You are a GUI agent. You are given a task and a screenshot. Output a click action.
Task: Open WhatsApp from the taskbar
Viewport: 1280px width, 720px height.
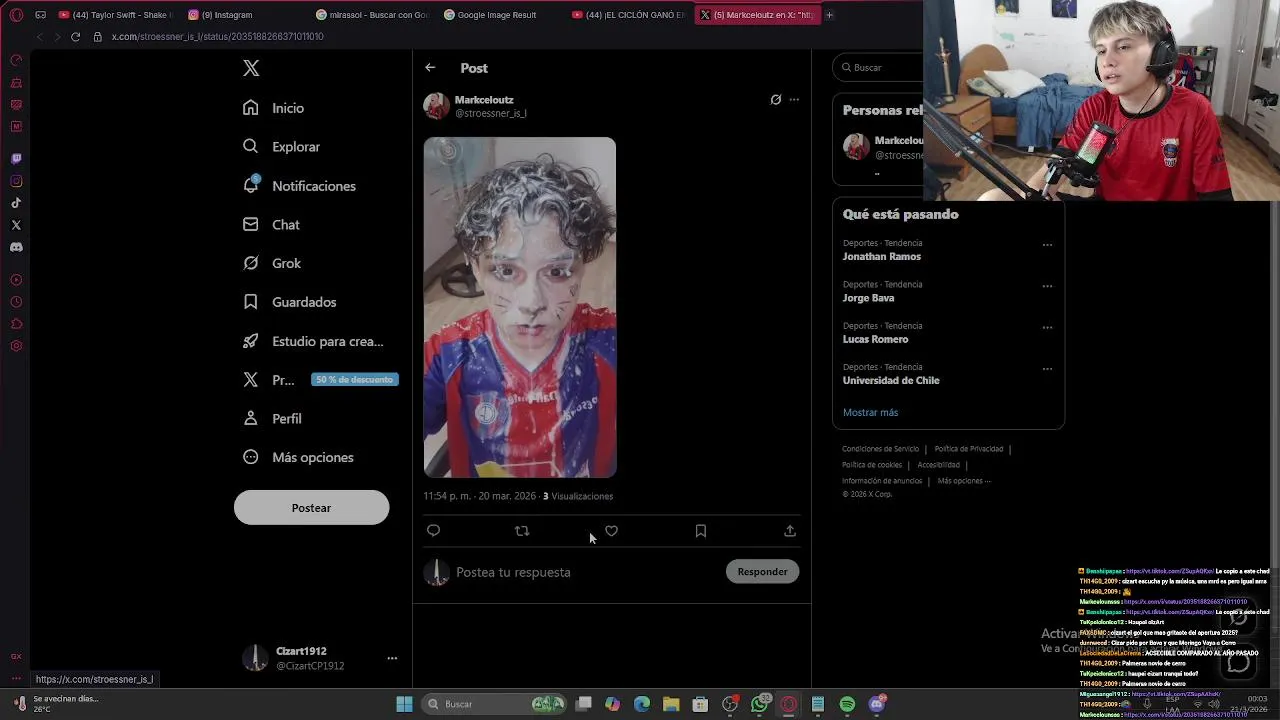click(759, 704)
